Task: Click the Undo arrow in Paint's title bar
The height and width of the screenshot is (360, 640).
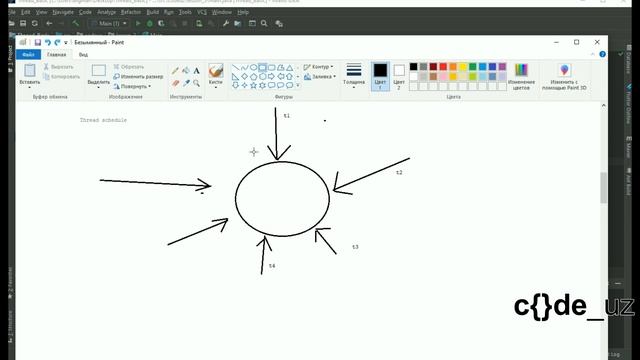Action: 48,42
